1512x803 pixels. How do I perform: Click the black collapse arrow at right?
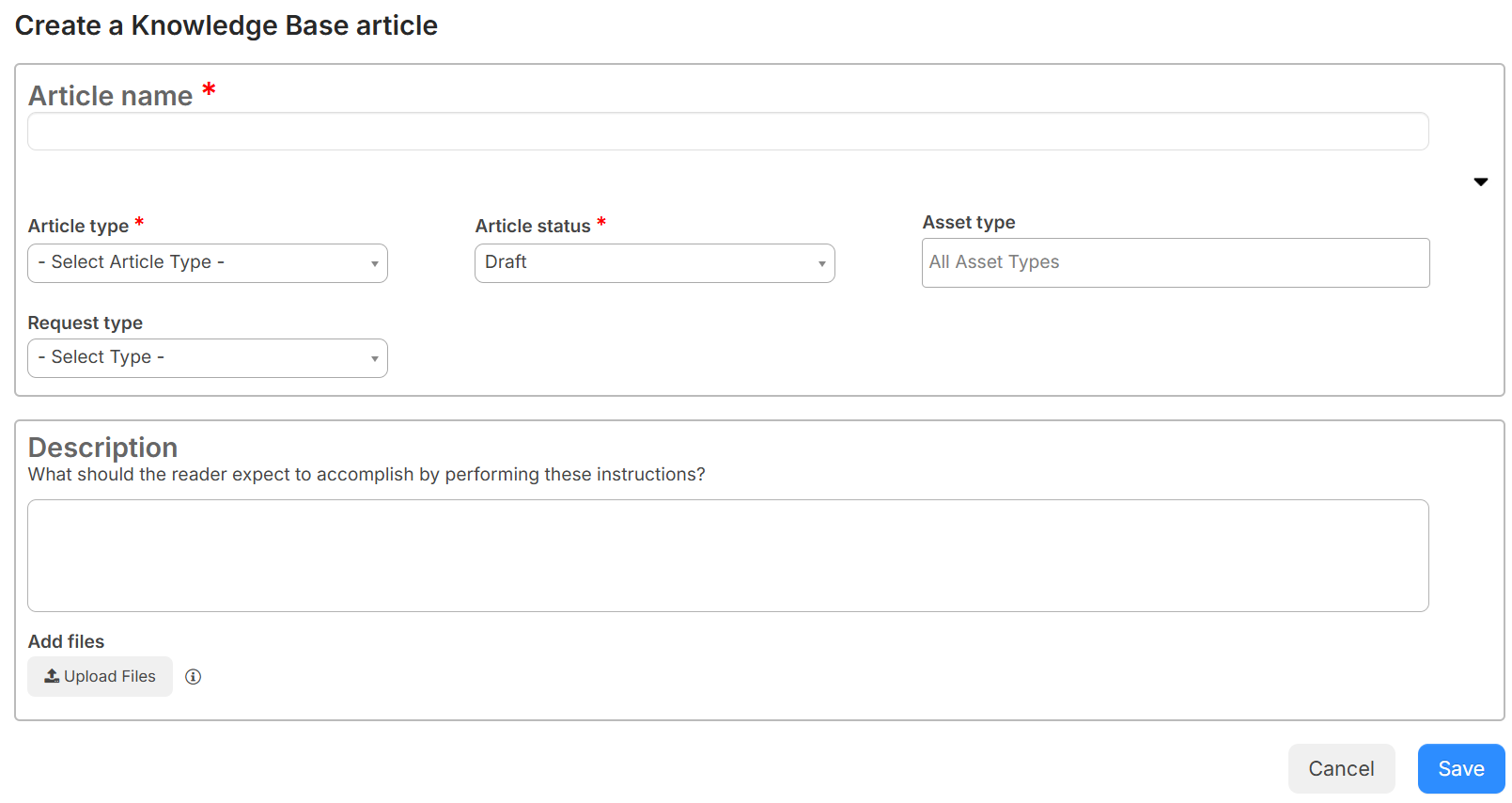(1480, 181)
